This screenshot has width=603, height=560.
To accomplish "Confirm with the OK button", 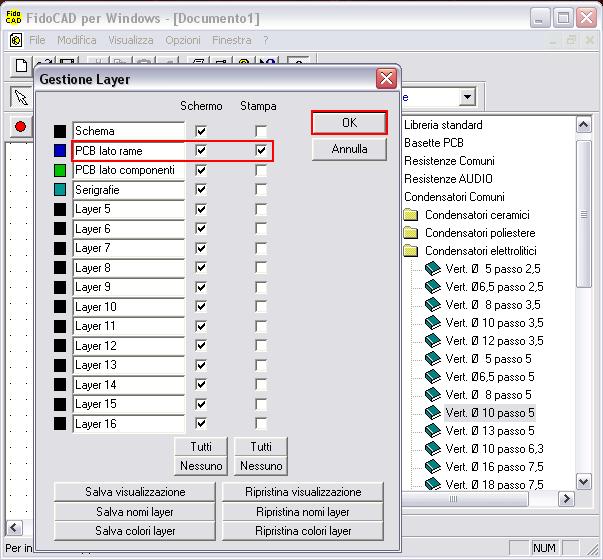I will [349, 123].
